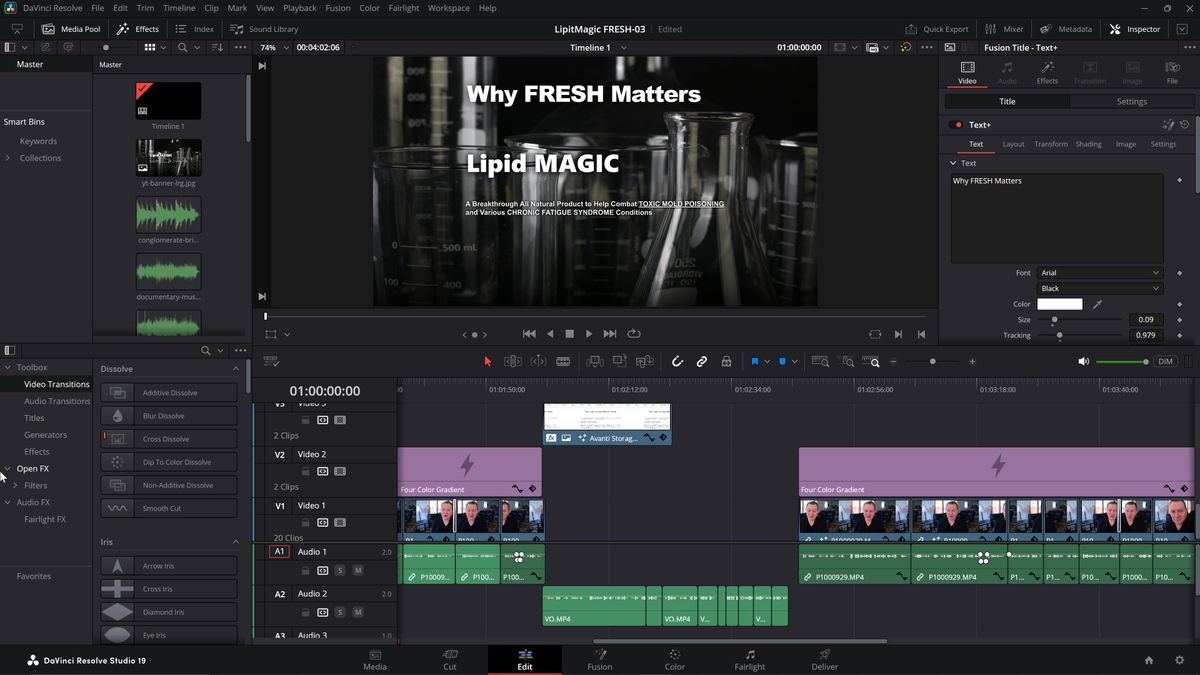Screen dimensions: 1200x675
Task: Click the text Color swatch in Inspector
Action: point(1059,303)
